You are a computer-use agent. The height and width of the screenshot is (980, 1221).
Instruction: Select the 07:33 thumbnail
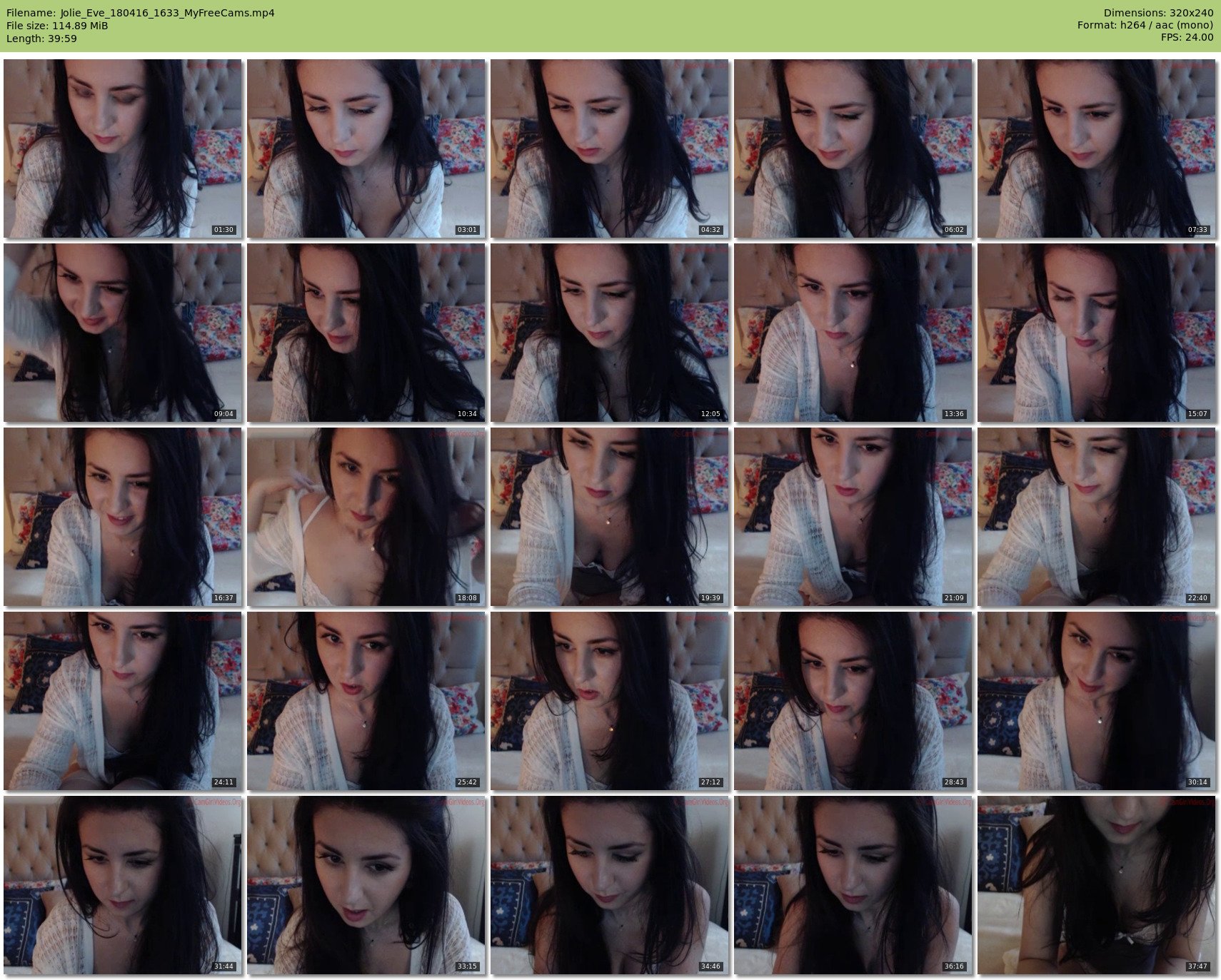point(1097,148)
